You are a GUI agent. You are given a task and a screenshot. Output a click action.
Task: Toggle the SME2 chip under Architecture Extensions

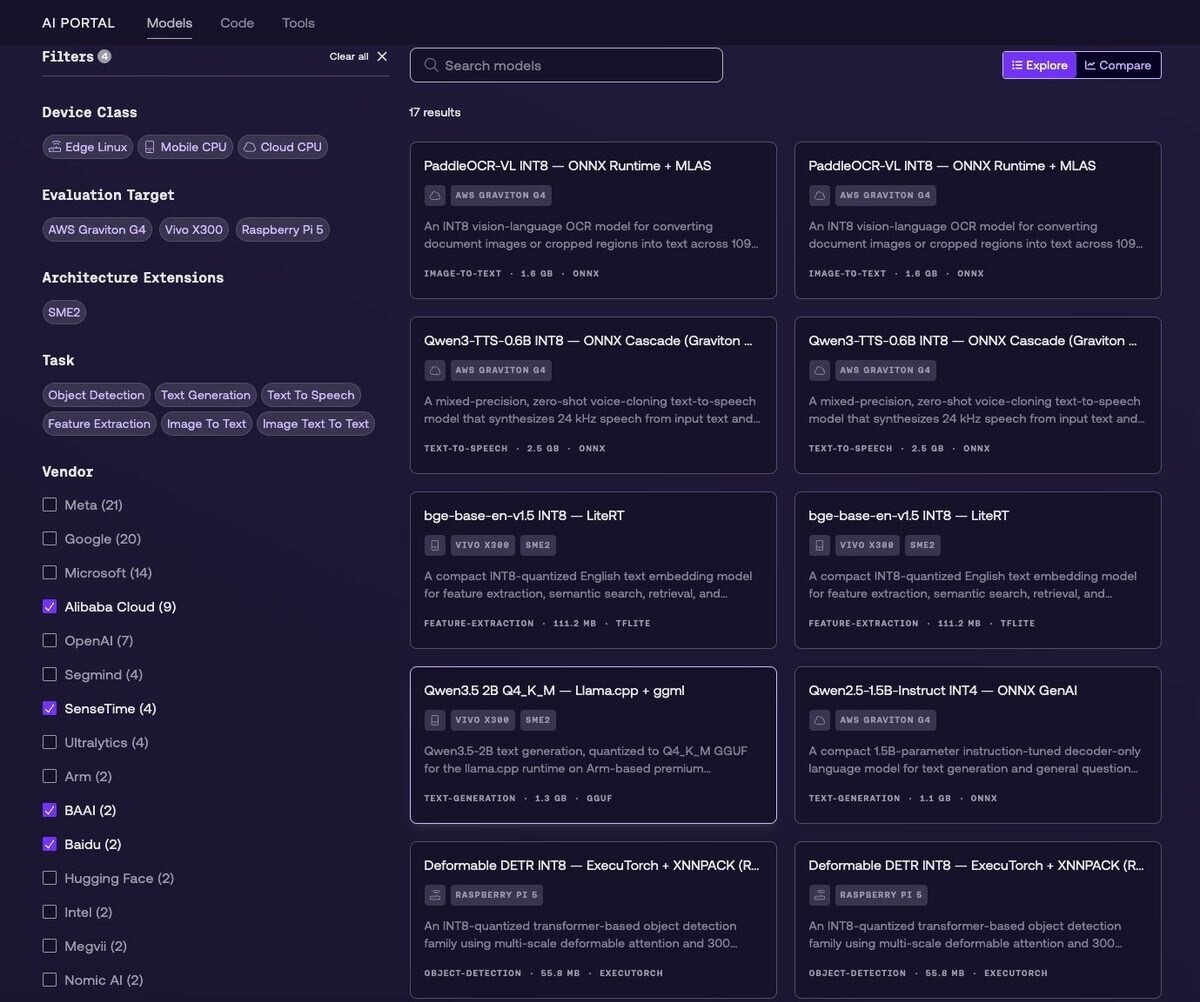(64, 312)
